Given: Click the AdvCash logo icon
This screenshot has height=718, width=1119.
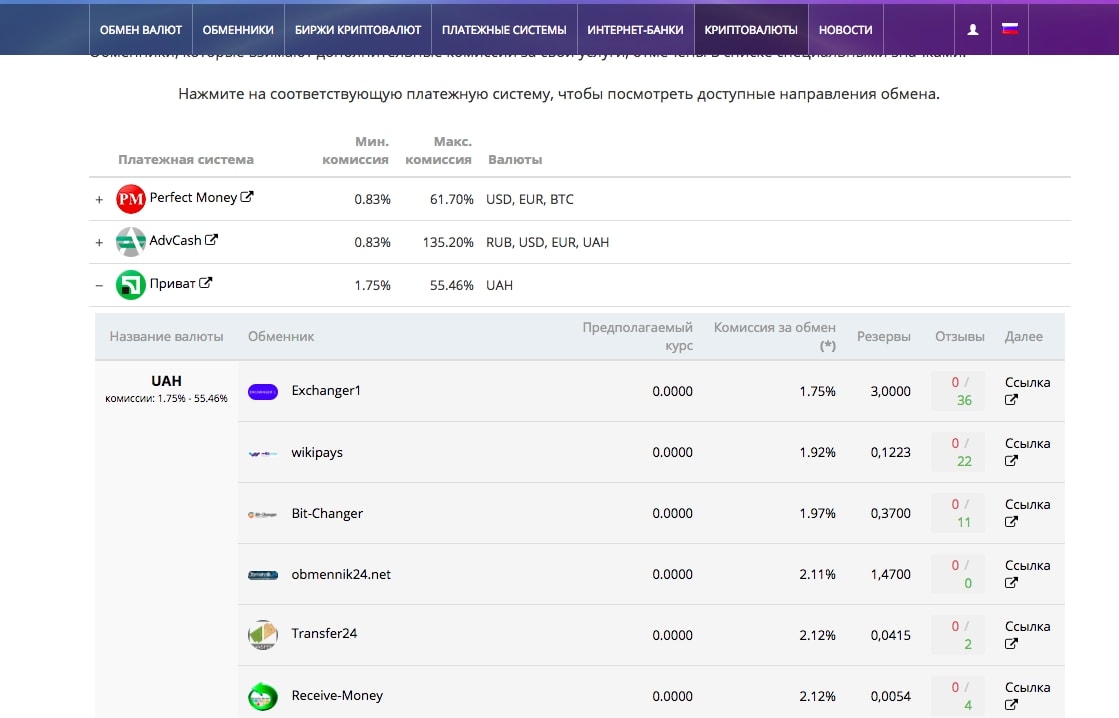Looking at the screenshot, I should 131,242.
